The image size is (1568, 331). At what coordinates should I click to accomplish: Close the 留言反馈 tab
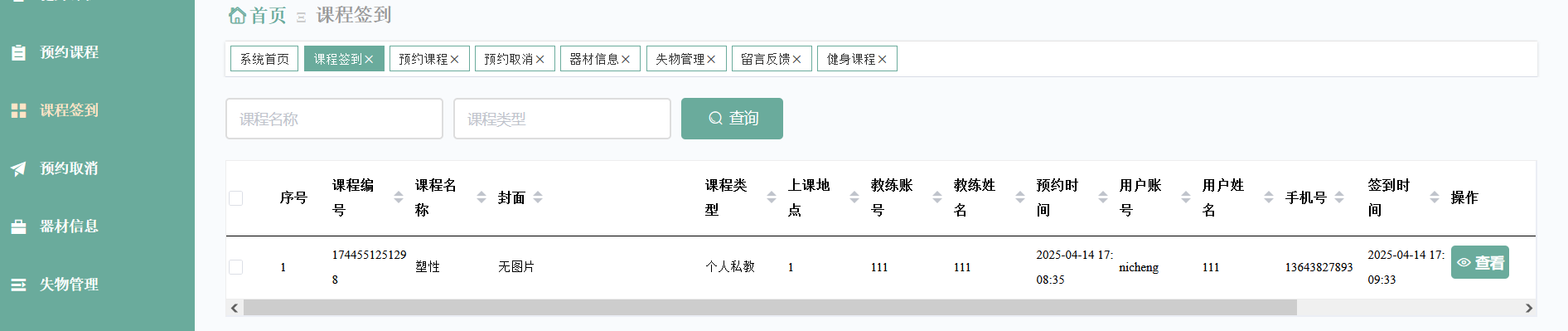coord(796,60)
